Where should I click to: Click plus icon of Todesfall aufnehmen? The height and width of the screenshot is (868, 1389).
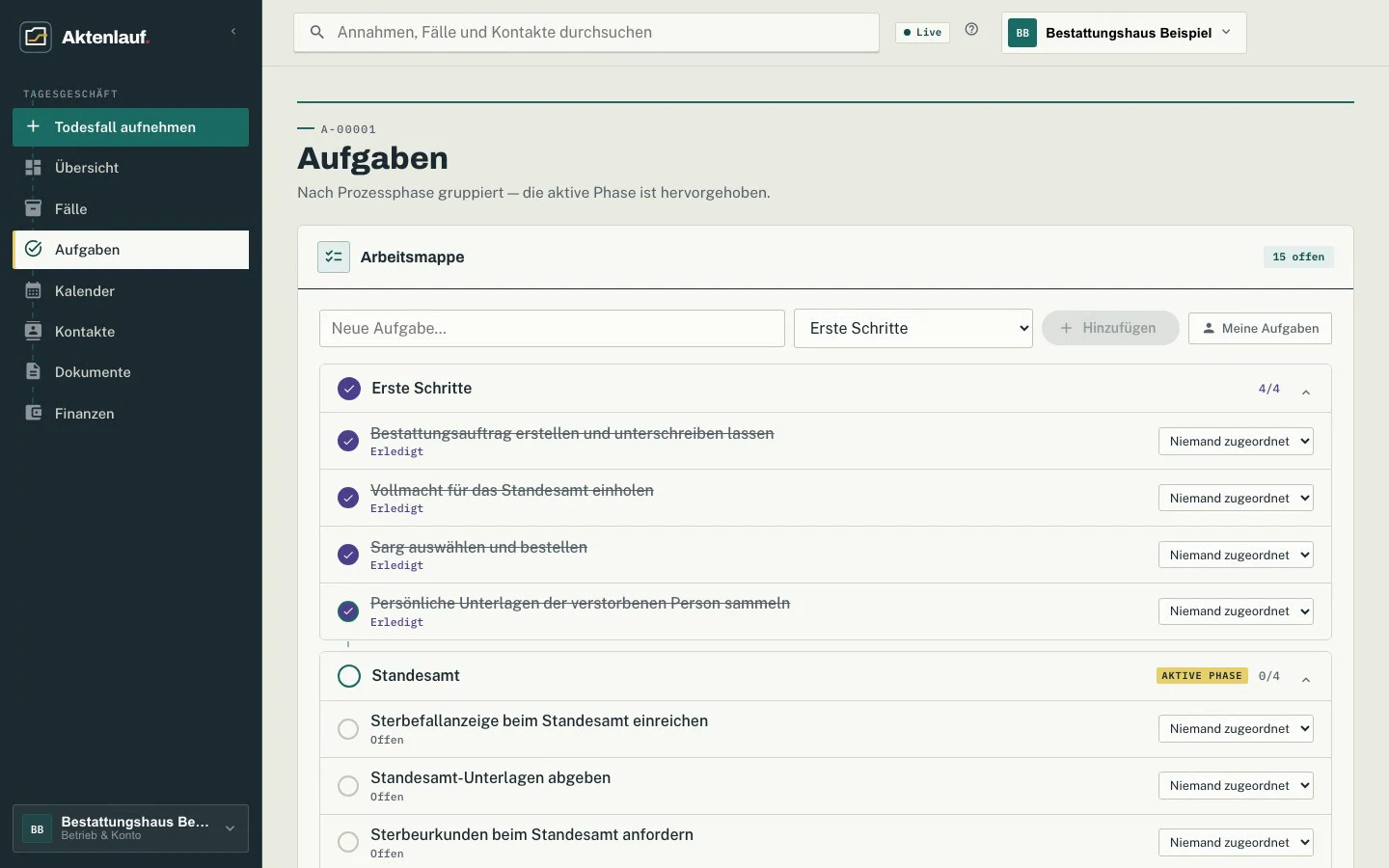[x=33, y=126]
